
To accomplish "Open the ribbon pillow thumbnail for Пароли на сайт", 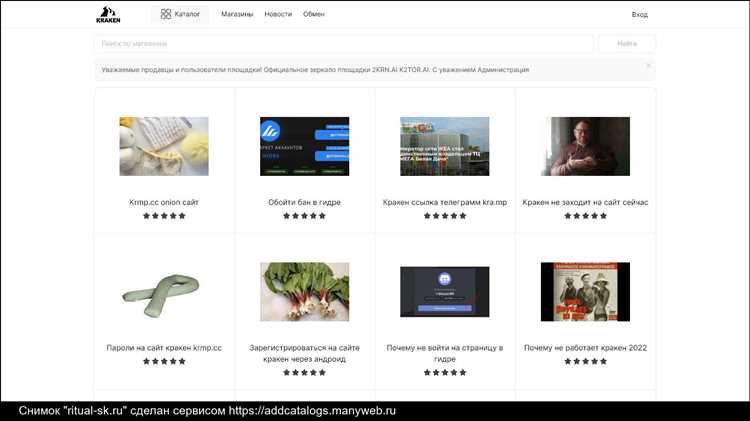I will point(161,294).
